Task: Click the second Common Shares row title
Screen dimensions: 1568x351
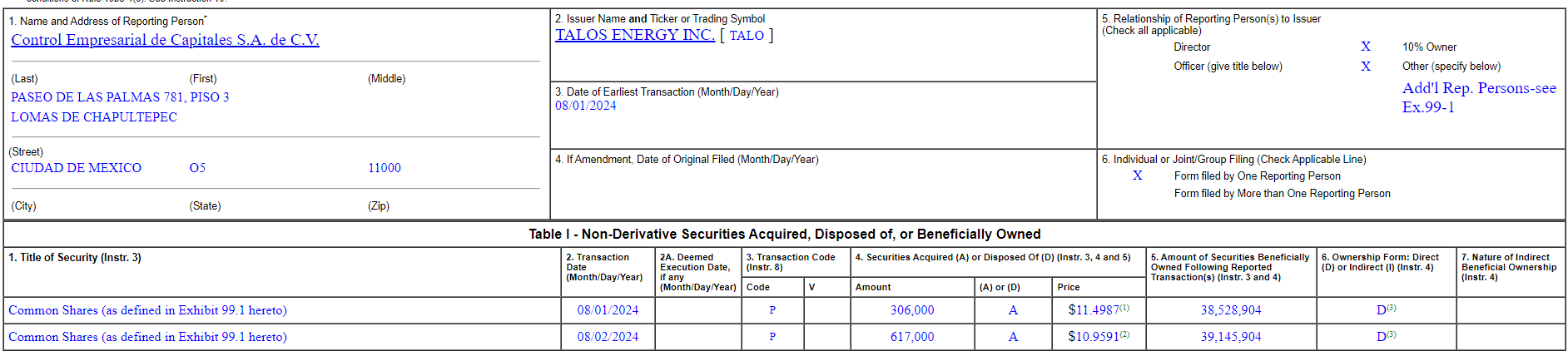Action: pyautogui.click(x=148, y=337)
